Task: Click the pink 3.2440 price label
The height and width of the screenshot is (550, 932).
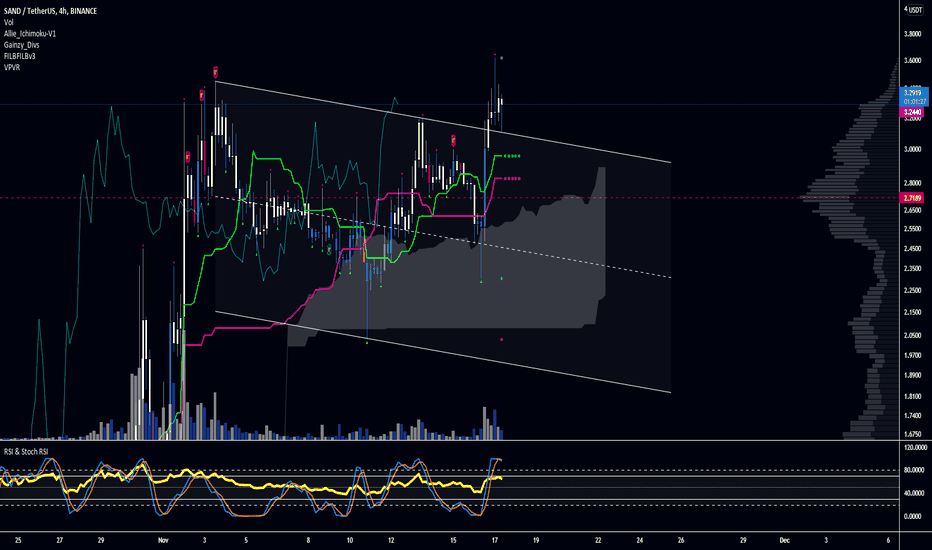Action: [912, 112]
